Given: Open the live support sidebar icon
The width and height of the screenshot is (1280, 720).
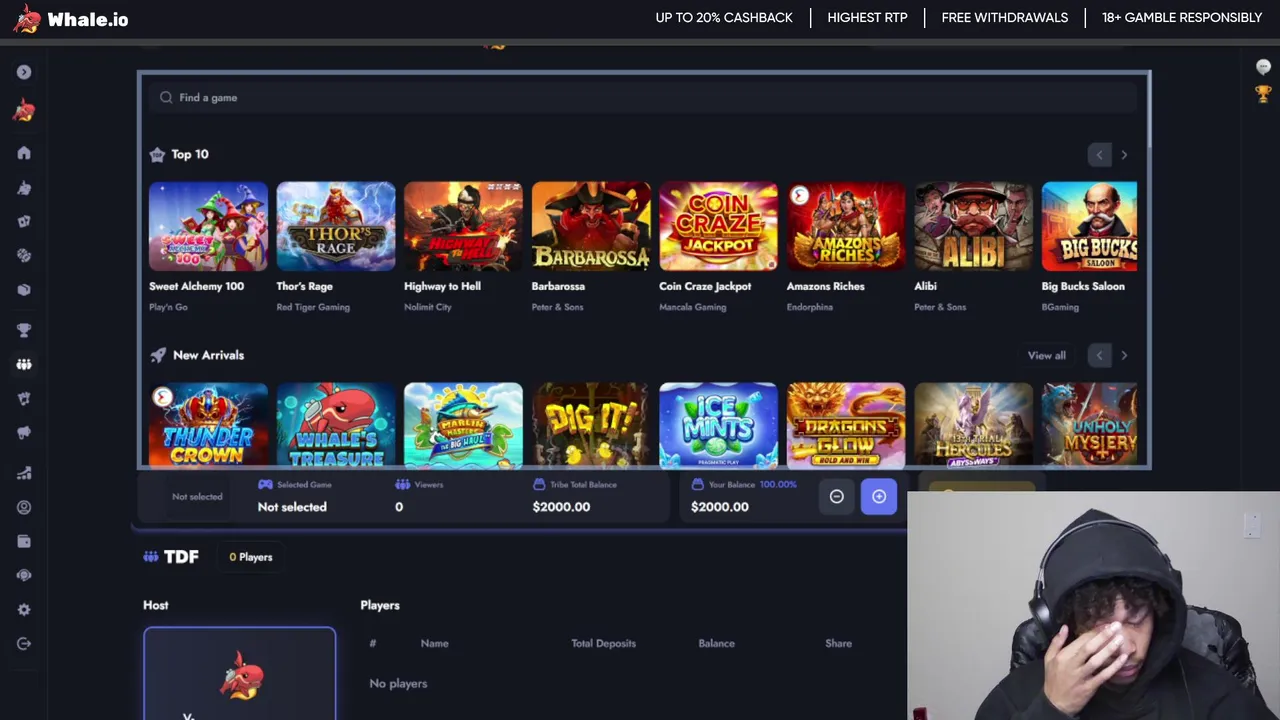Looking at the screenshot, I should click(24, 575).
